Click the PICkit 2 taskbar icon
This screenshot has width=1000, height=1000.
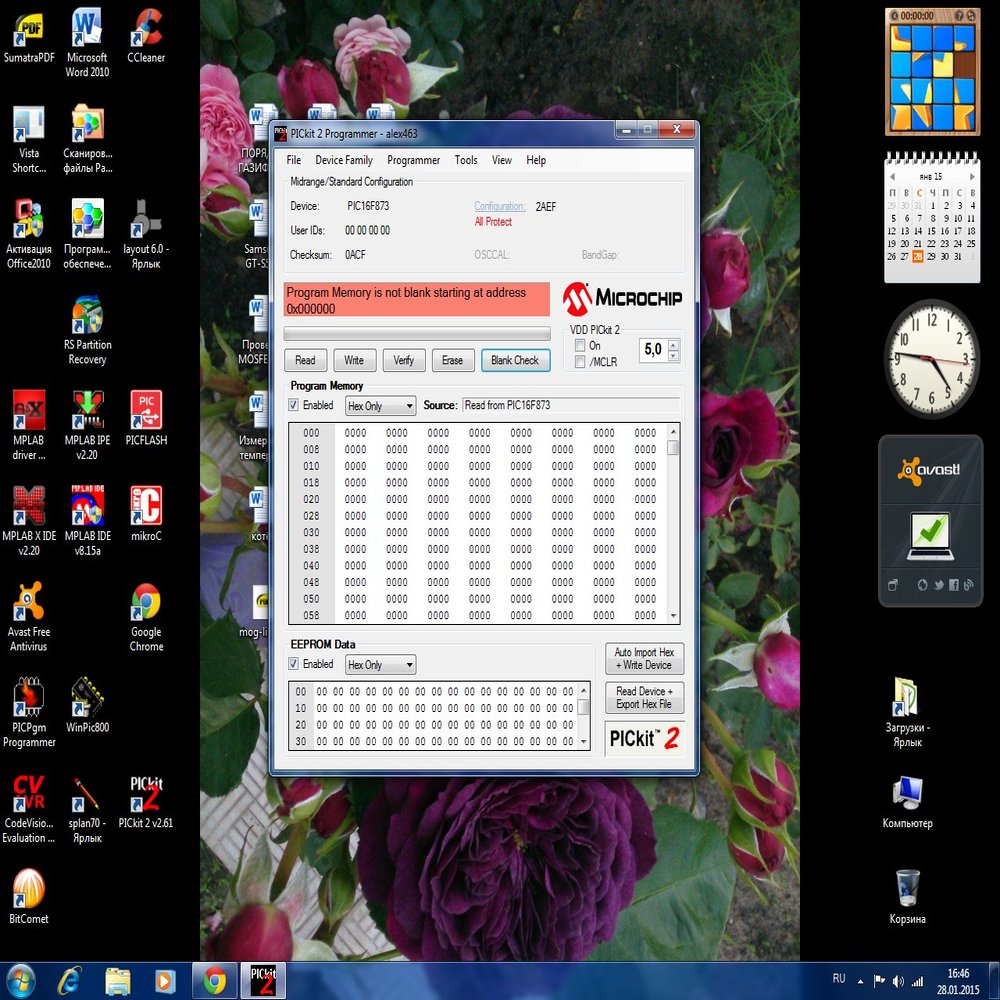click(x=263, y=980)
